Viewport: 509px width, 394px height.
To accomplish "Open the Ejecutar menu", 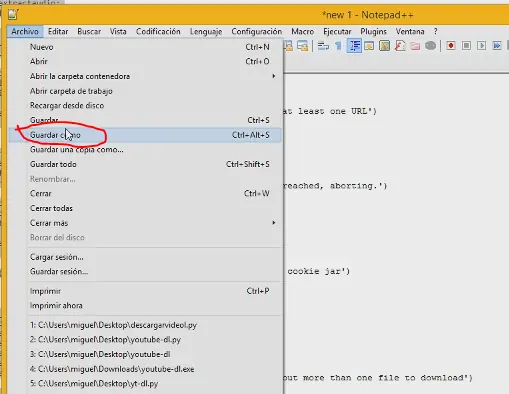I will point(337,32).
